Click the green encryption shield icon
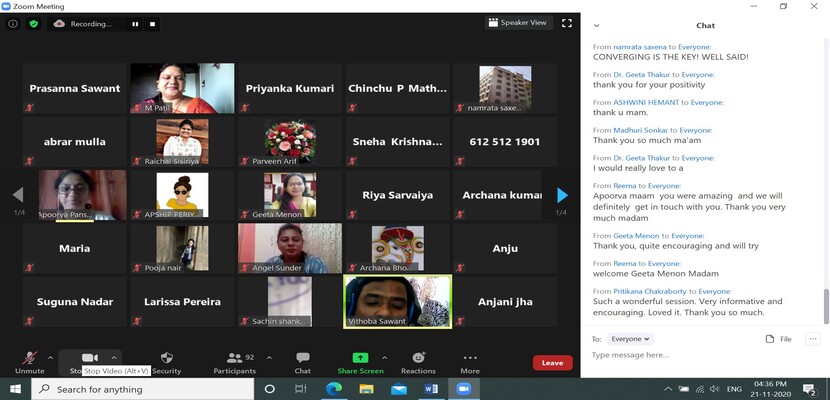Image resolution: width=830 pixels, height=400 pixels. click(x=33, y=23)
